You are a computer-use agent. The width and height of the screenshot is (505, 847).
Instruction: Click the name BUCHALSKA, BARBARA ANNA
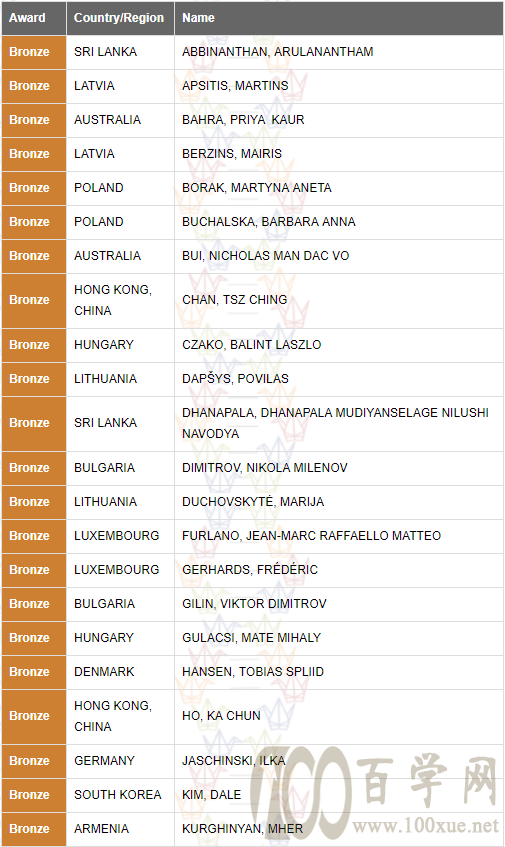tap(268, 222)
